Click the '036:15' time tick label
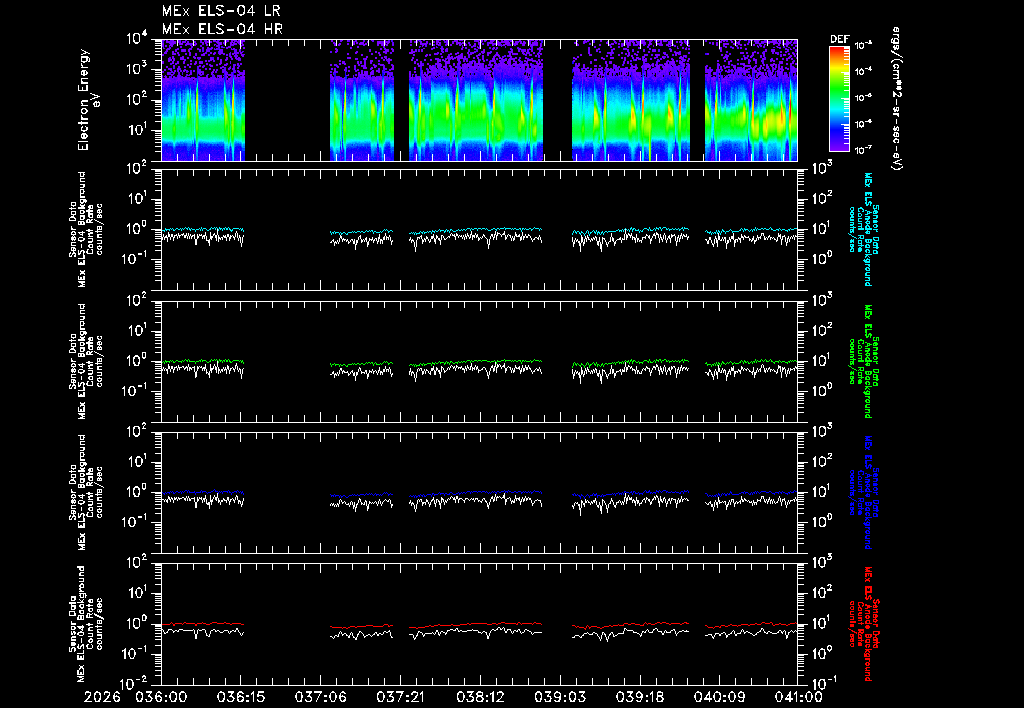 tap(240, 698)
